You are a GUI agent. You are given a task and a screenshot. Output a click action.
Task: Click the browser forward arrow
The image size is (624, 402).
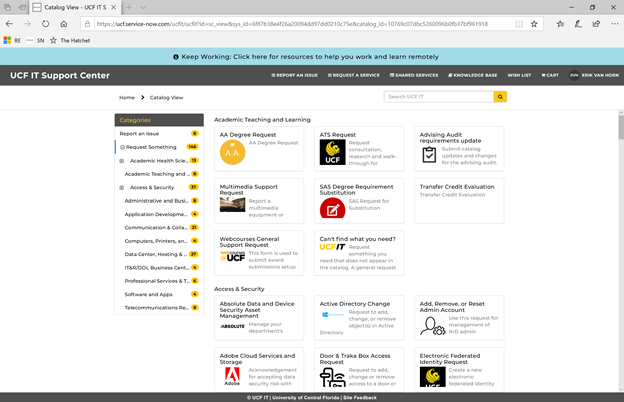[27, 24]
